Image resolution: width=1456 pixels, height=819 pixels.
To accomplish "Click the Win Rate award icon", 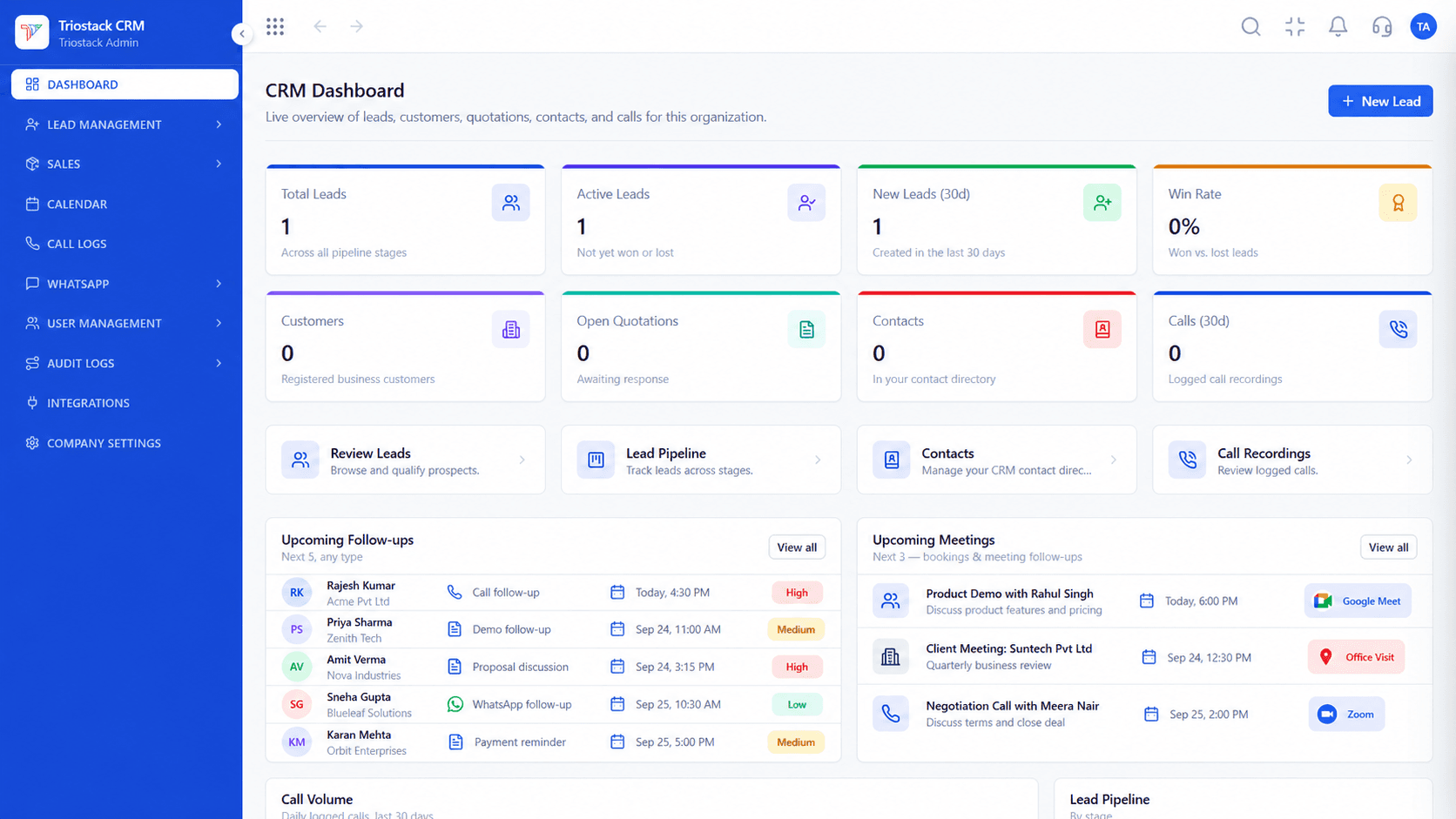I will (1398, 203).
